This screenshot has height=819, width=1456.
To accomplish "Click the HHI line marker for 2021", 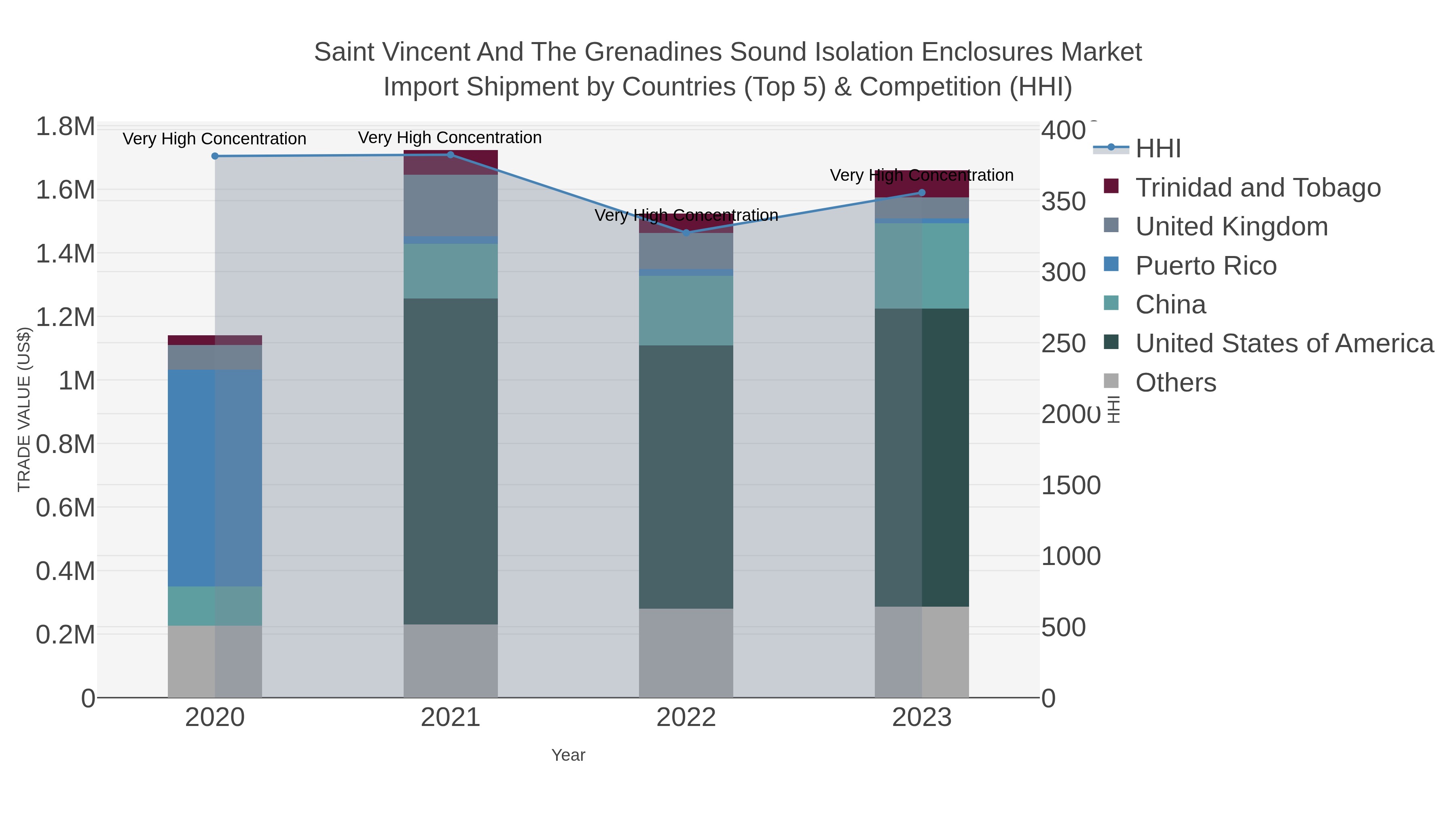I will [x=451, y=155].
